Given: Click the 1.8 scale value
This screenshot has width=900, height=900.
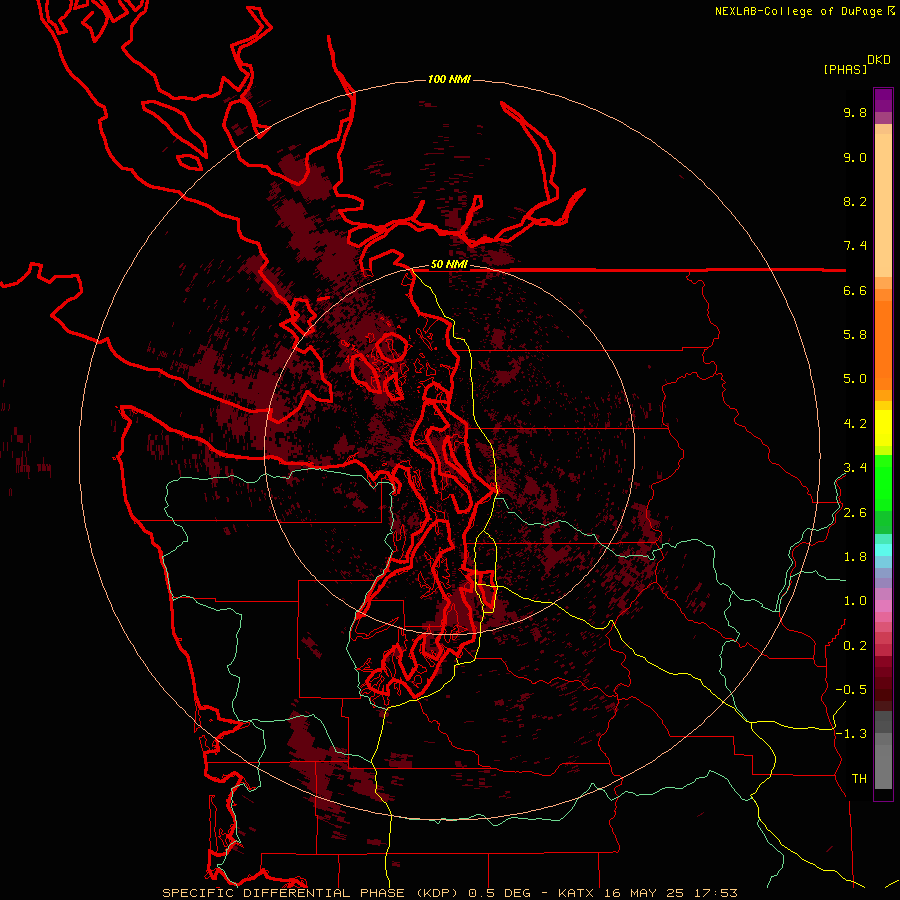Looking at the screenshot, I should (855, 557).
